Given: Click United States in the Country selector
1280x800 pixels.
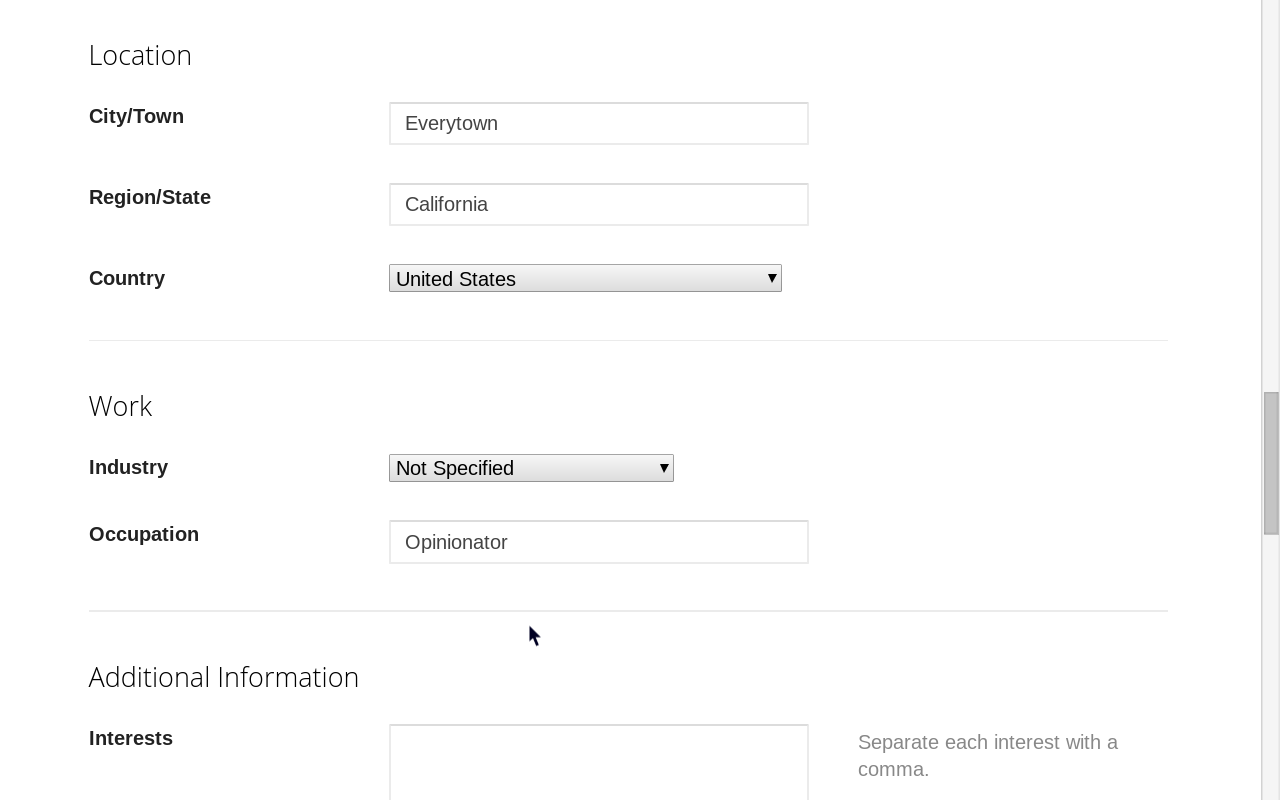Looking at the screenshot, I should point(456,279).
